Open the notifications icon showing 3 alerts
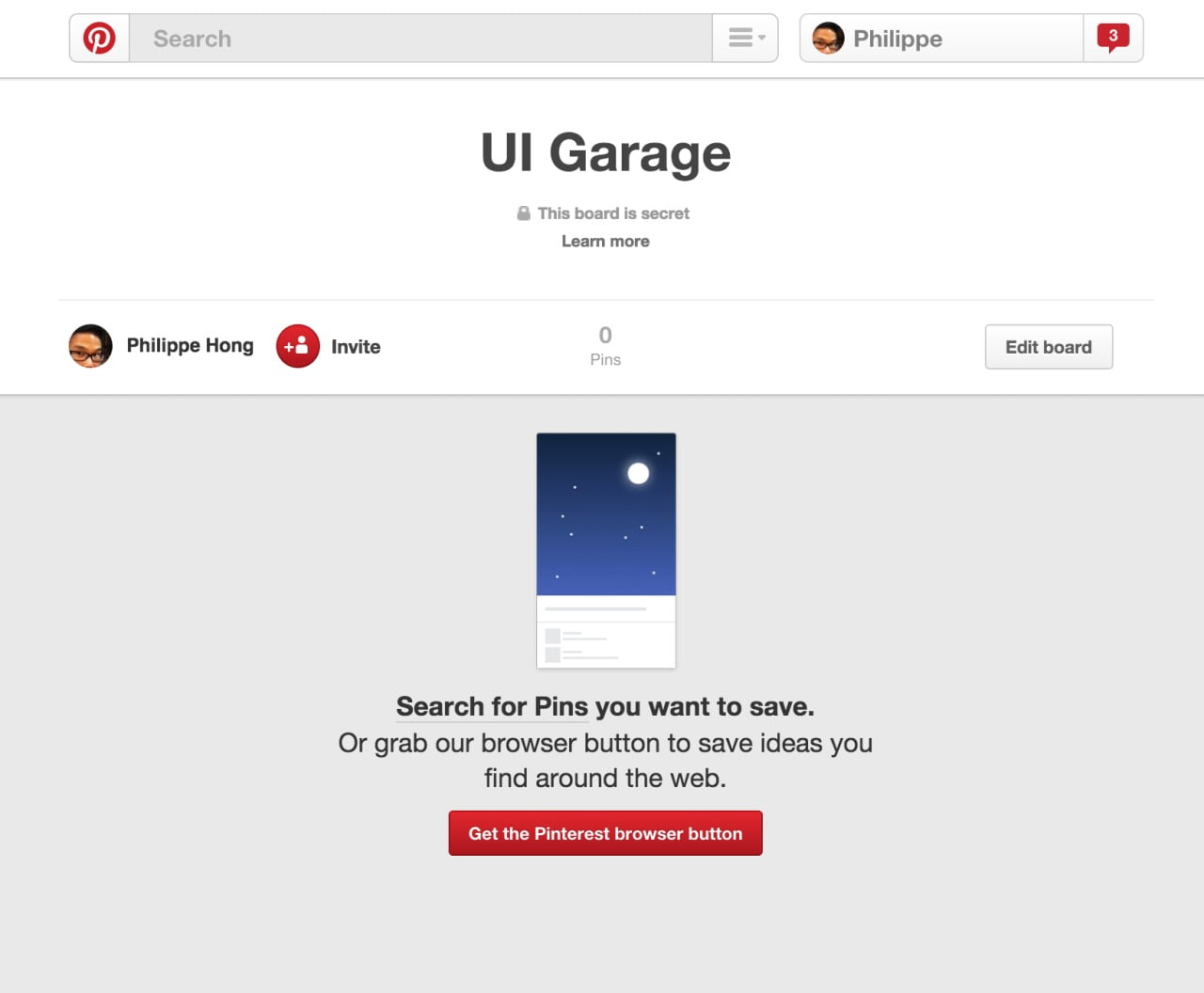The width and height of the screenshot is (1204, 993). tap(1114, 36)
